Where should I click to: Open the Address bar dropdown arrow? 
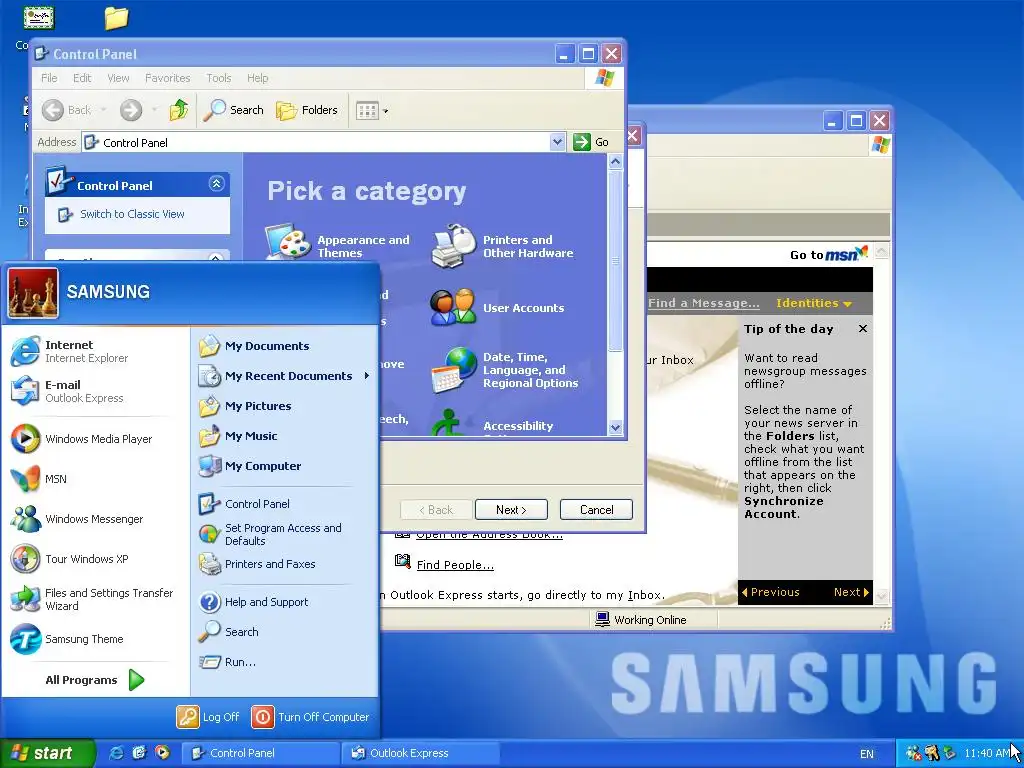(x=557, y=142)
